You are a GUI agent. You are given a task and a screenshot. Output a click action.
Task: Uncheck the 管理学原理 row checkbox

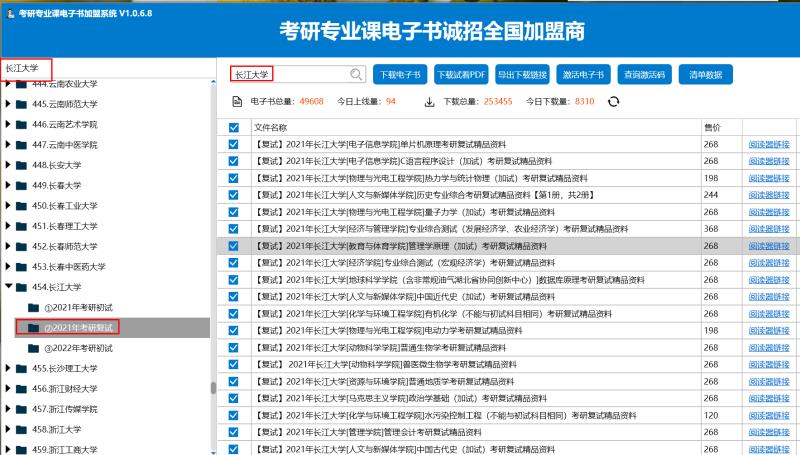234,246
